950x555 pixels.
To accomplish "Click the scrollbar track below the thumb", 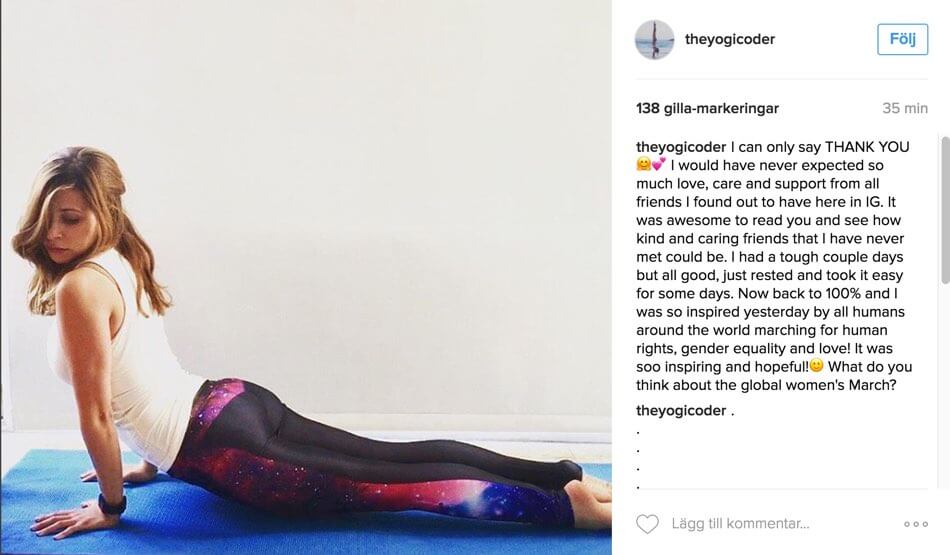I will pyautogui.click(x=945, y=385).
